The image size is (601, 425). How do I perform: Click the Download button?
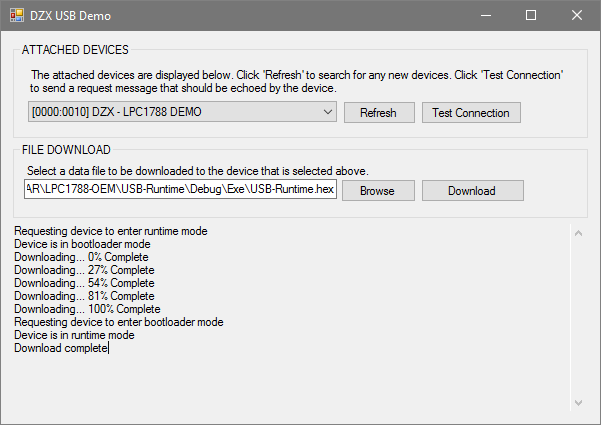(473, 190)
